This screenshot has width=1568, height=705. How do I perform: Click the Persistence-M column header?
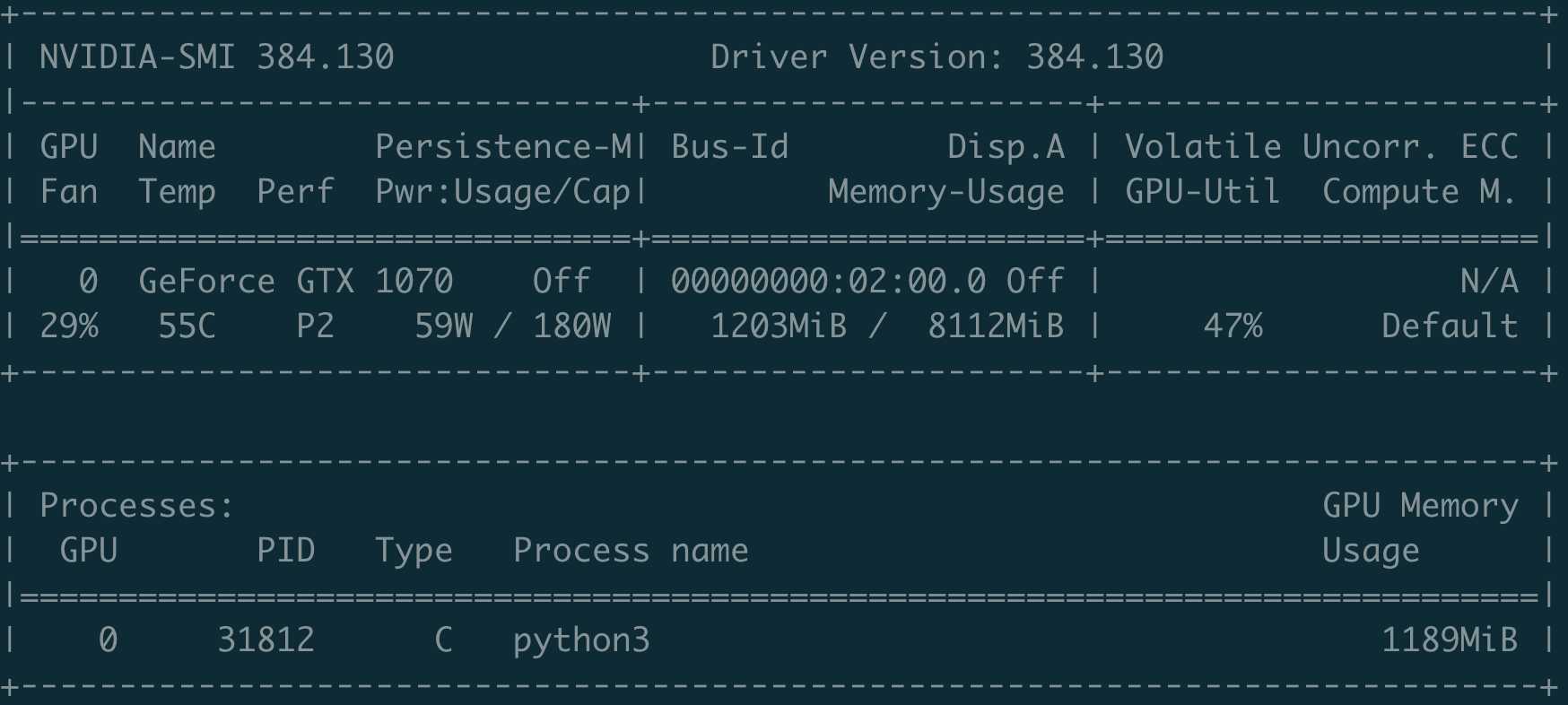503,147
